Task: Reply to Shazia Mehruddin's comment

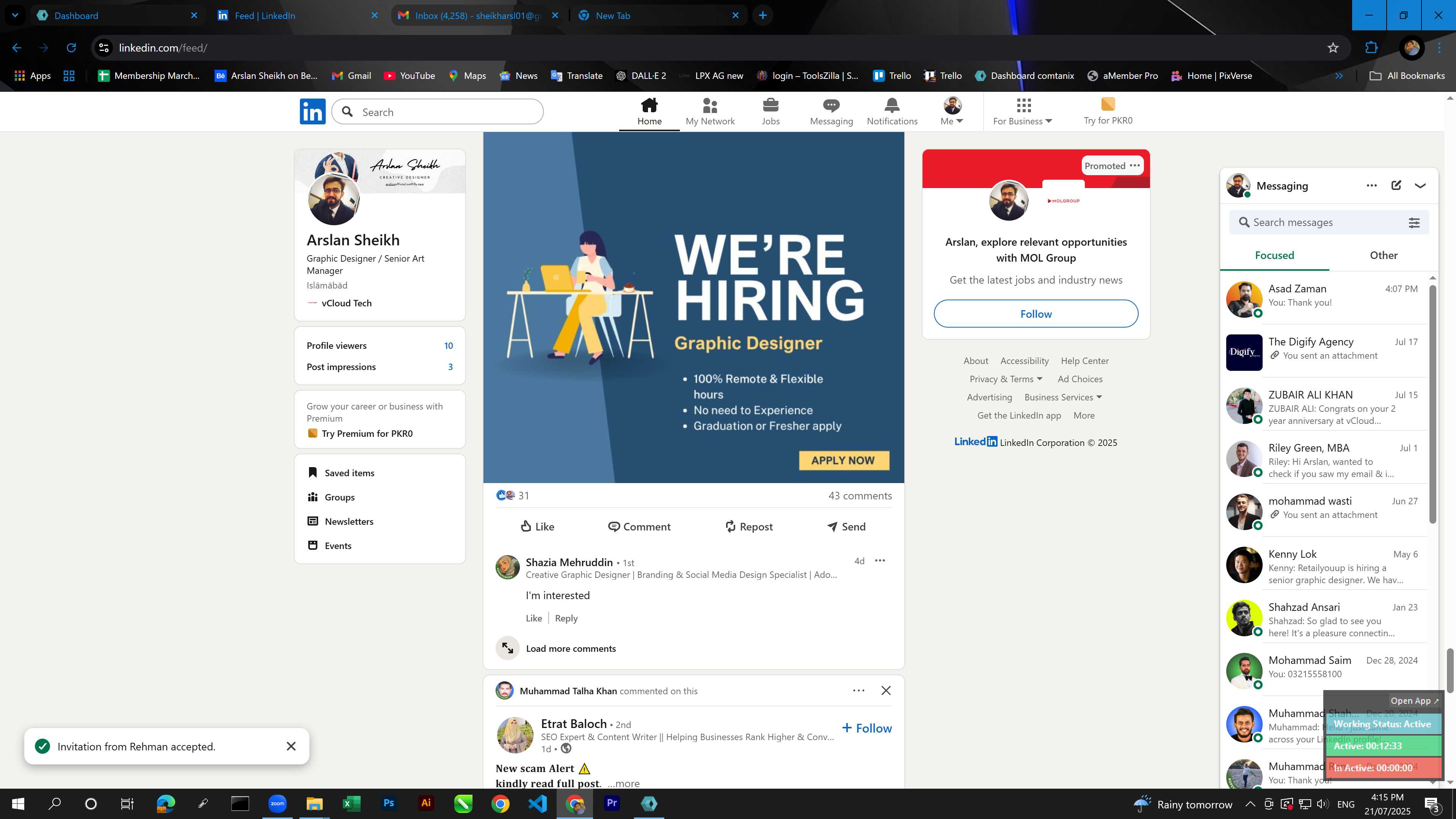Action: pos(566,618)
